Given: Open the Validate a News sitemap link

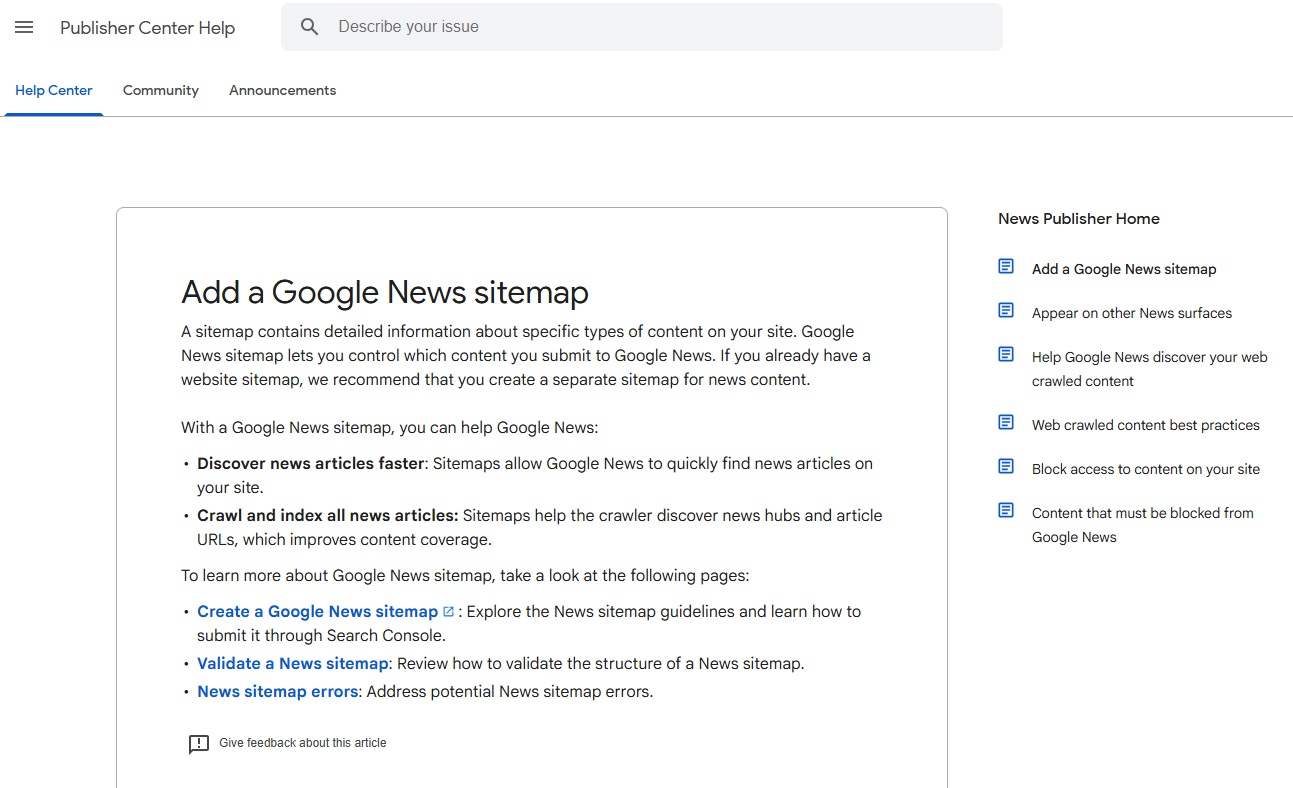Looking at the screenshot, I should pos(292,664).
